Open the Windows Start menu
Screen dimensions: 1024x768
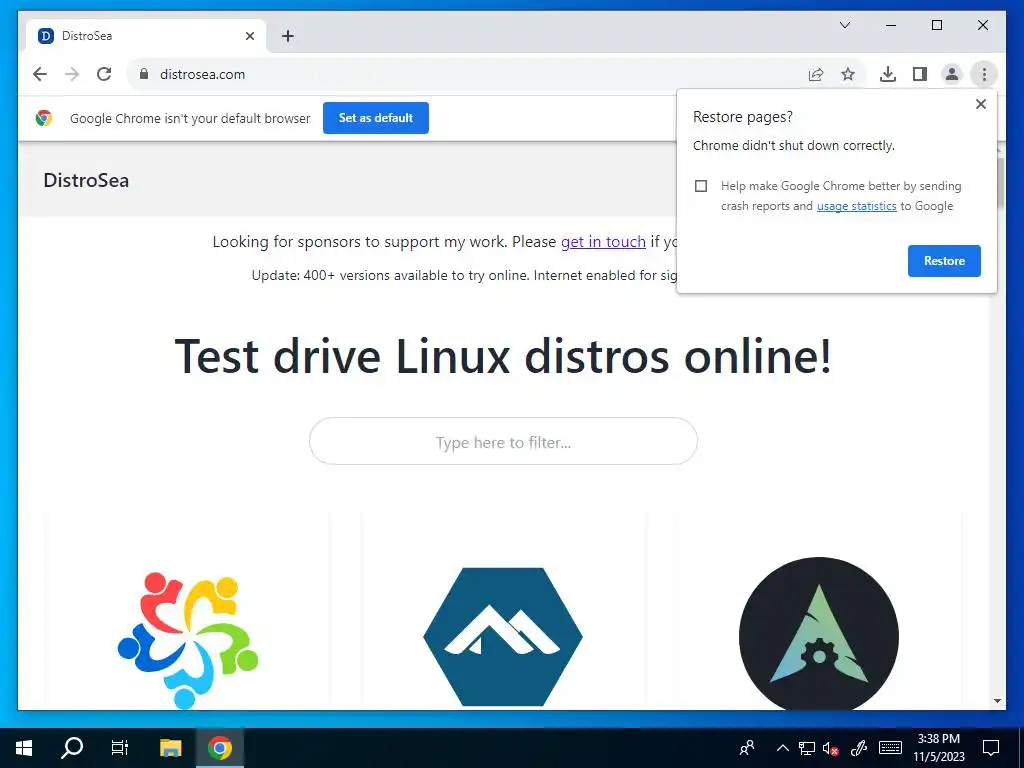coord(24,748)
